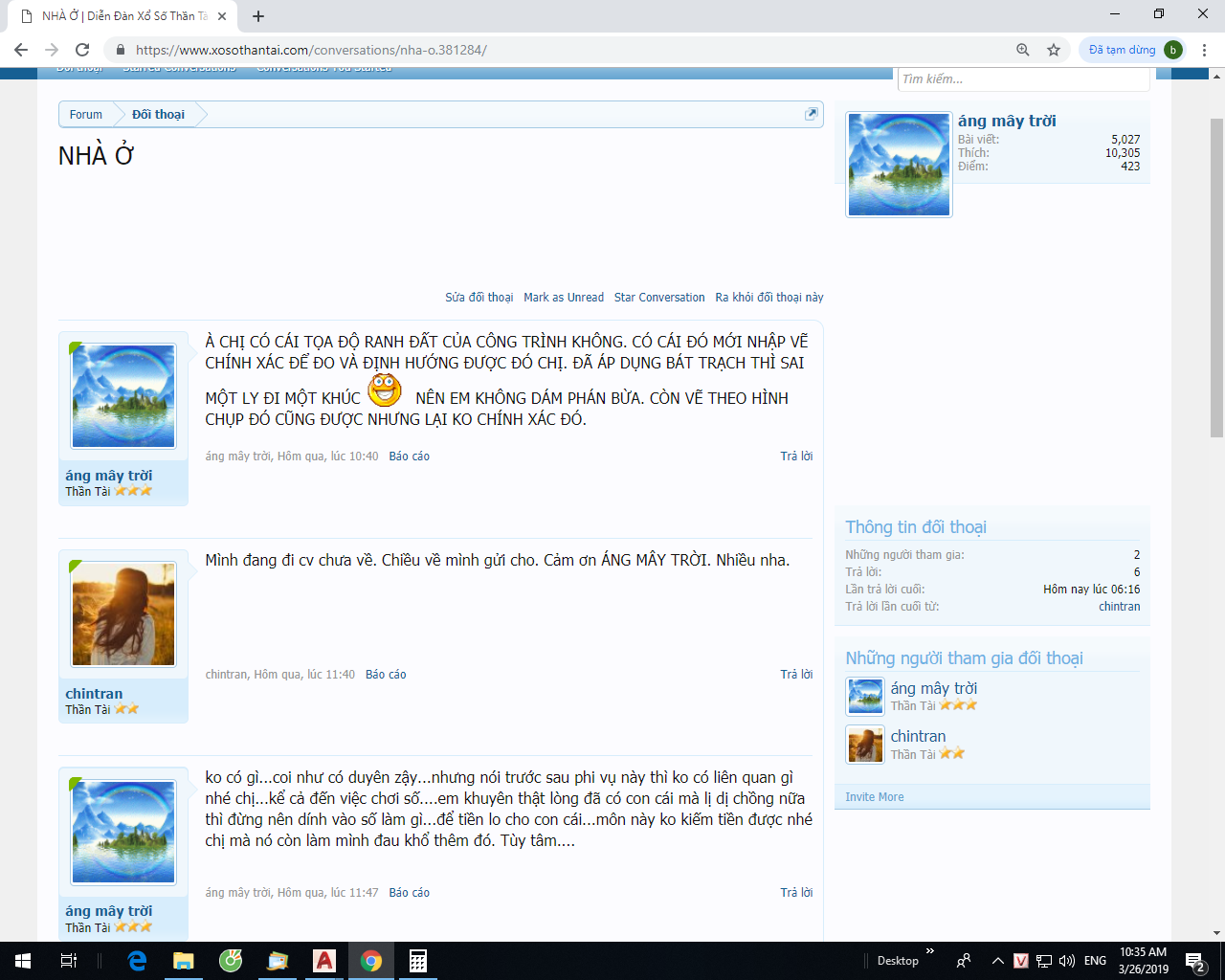Open chintran's avatar thumbnail in the post
The width and height of the screenshot is (1225, 980).
coord(123,614)
